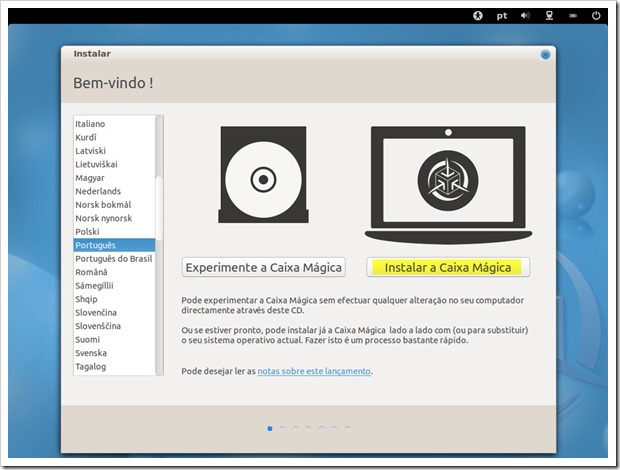Select Slovenščina language
The width and height of the screenshot is (620, 470).
coord(114,326)
